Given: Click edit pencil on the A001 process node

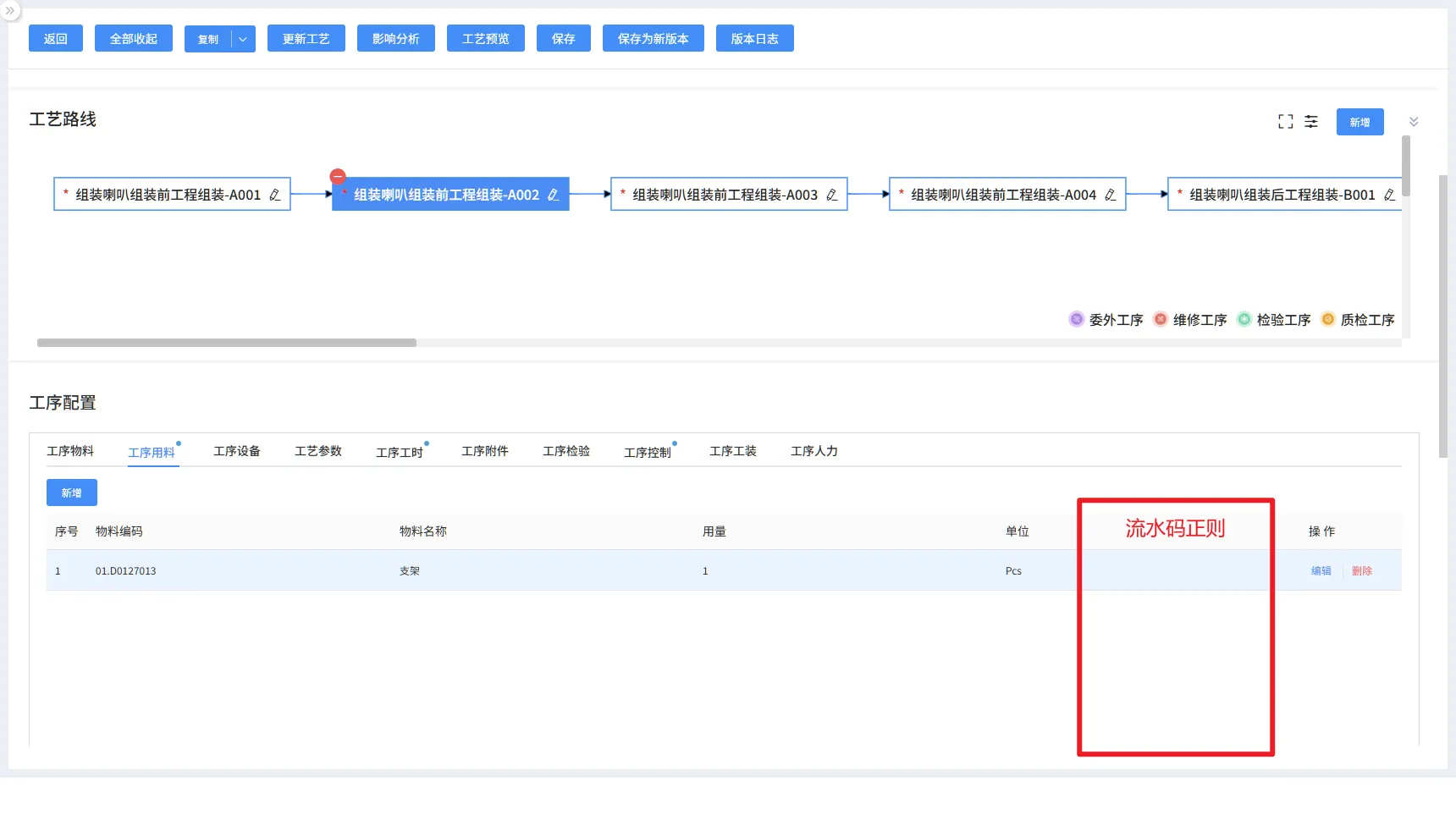Looking at the screenshot, I should pos(274,195).
